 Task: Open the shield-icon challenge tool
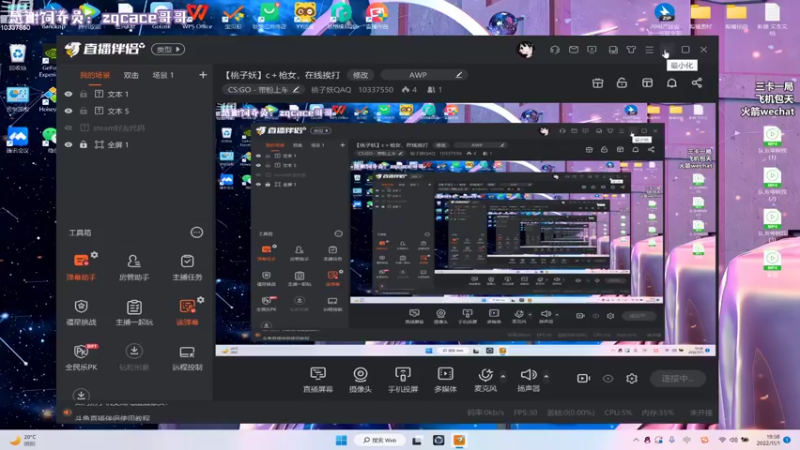81,312
